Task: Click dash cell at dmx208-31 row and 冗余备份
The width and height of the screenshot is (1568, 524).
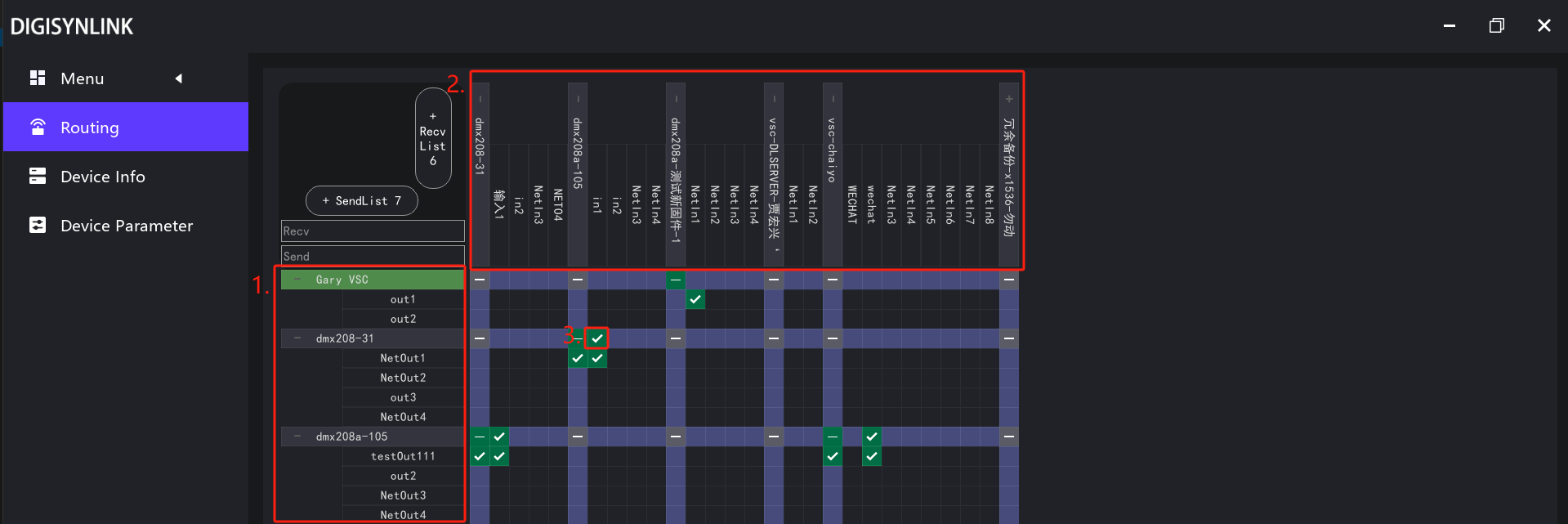Action: tap(1009, 338)
